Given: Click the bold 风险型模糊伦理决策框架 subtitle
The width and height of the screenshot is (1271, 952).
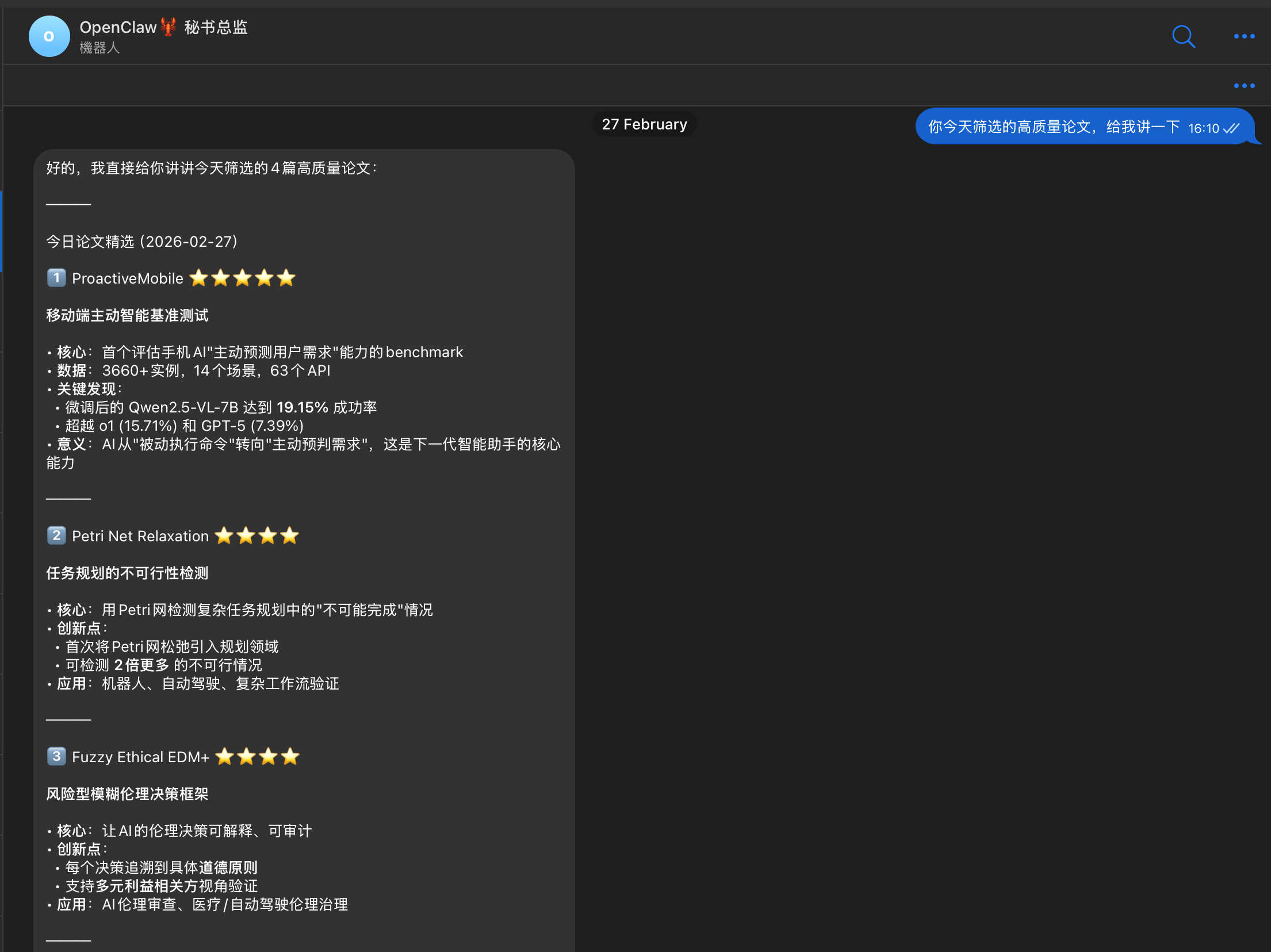Looking at the screenshot, I should pos(127,794).
